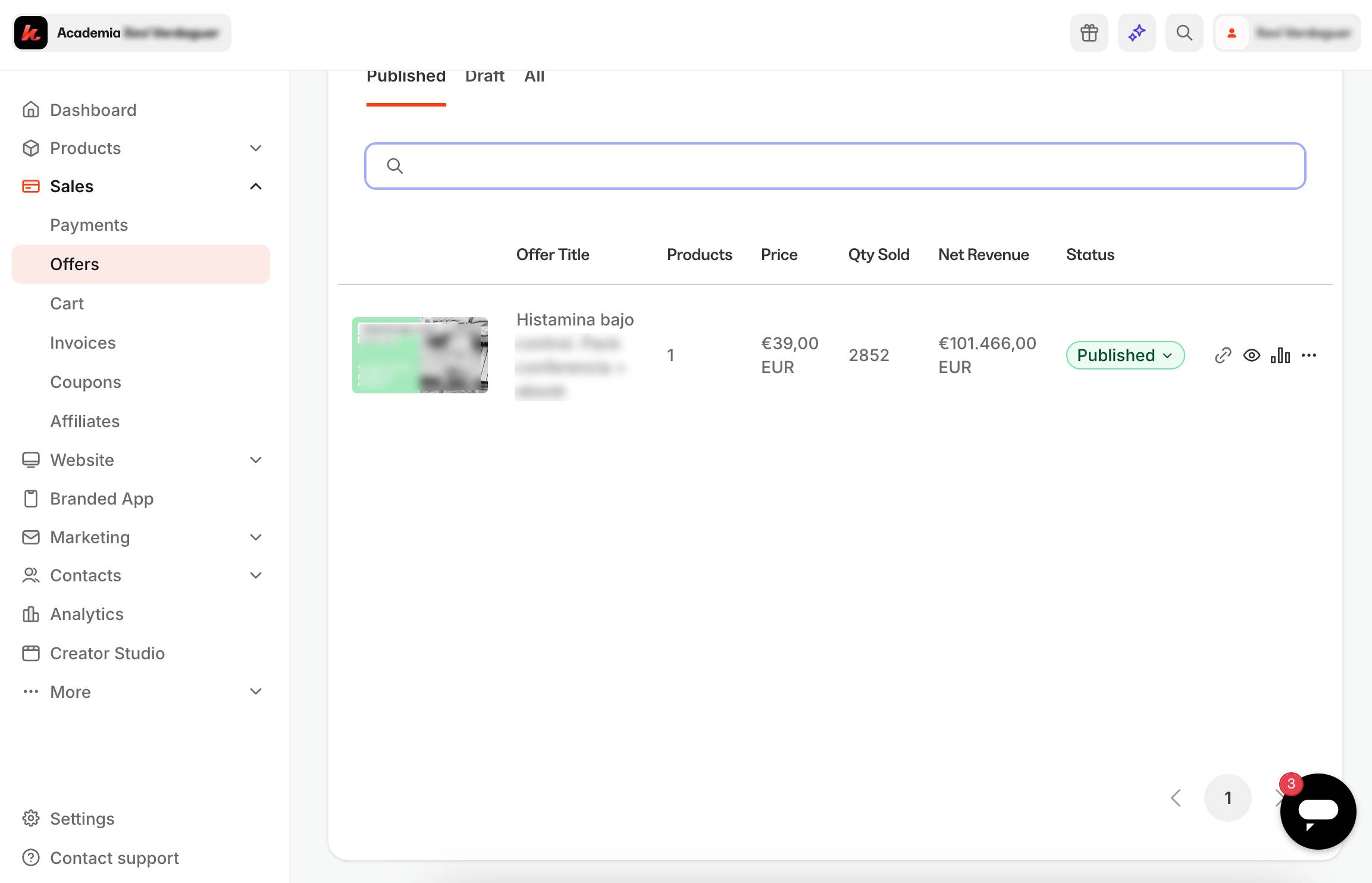Open offer analytics bar chart icon
This screenshot has width=1372, height=883.
(x=1280, y=355)
